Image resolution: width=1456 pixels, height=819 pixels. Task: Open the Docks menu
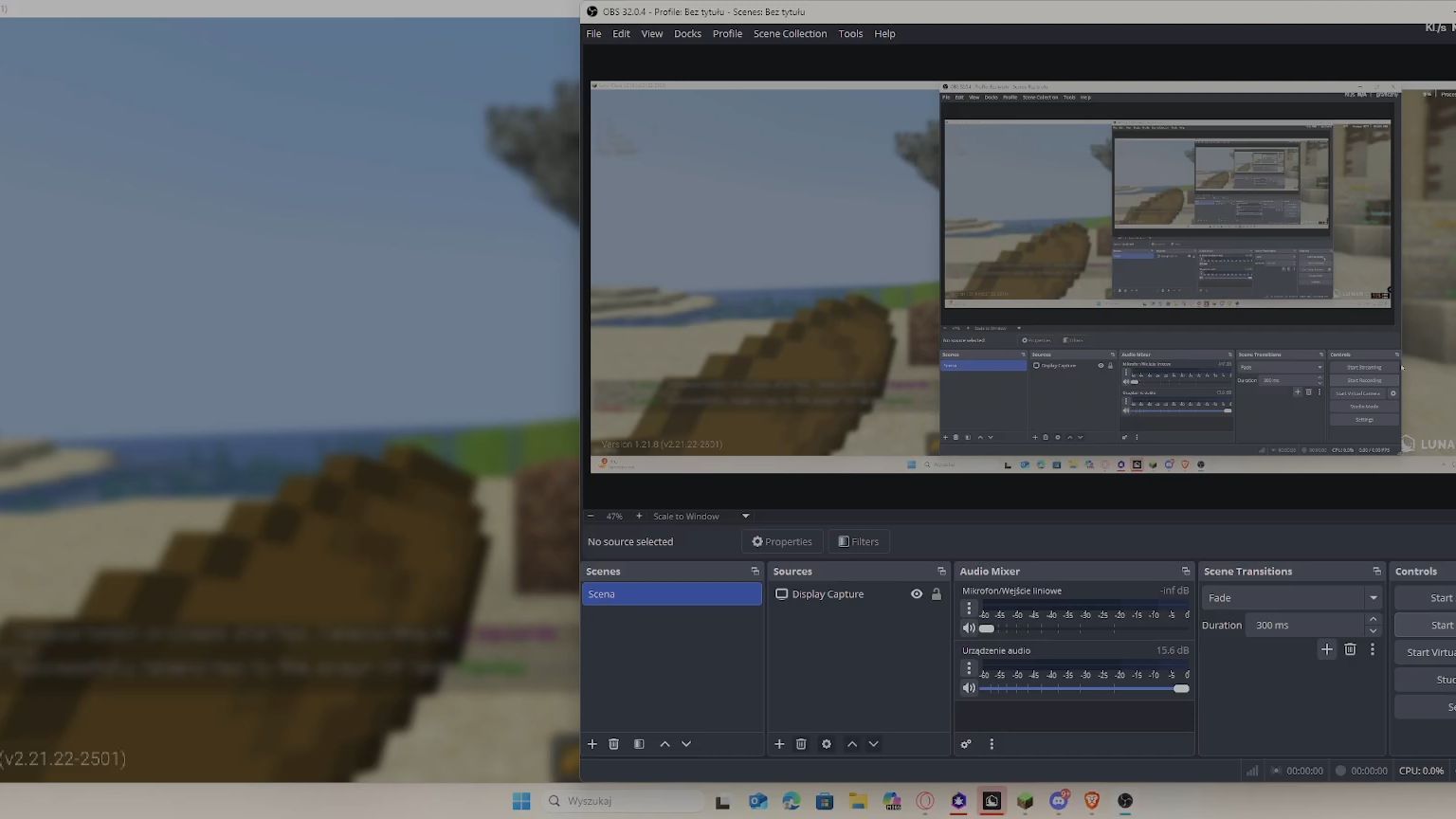687,33
